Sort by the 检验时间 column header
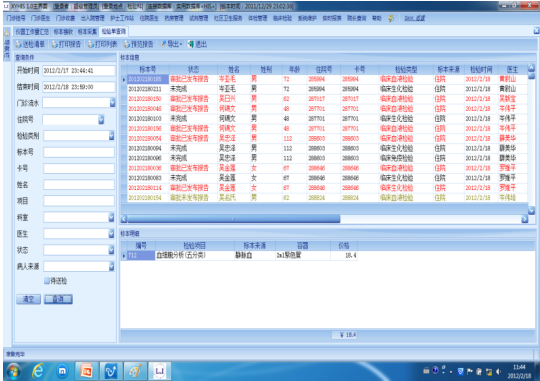 (481, 70)
